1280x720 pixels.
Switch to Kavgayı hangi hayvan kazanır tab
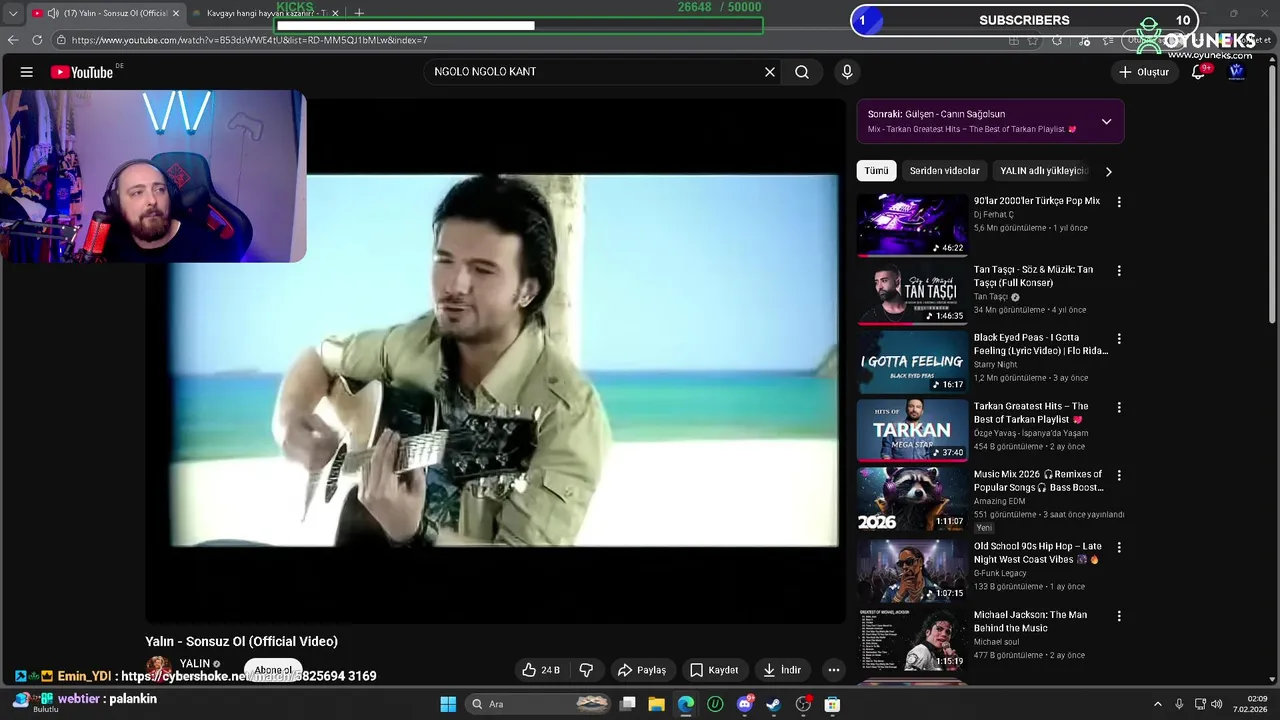(x=265, y=13)
